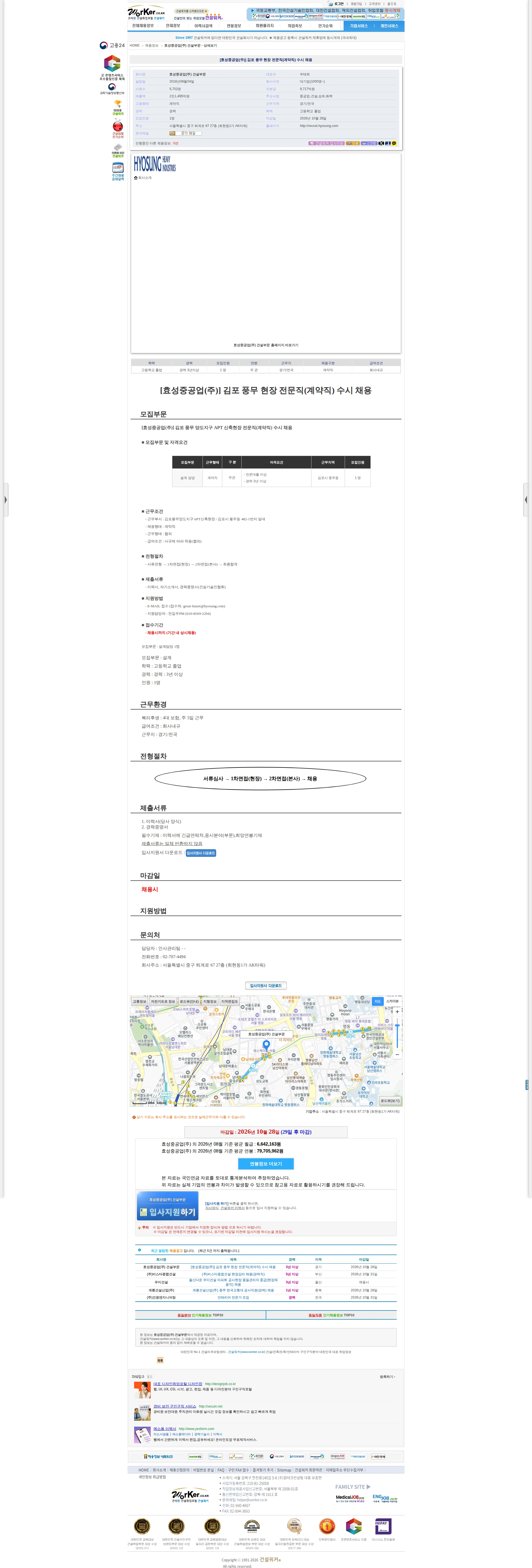The width and height of the screenshot is (532, 1568).
Task: Click 건설워커 입사지원 button in info box
Action: point(327,143)
